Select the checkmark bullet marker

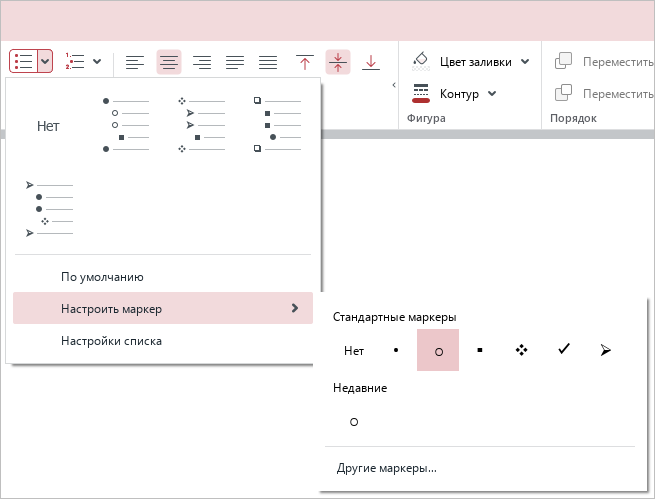tap(564, 350)
